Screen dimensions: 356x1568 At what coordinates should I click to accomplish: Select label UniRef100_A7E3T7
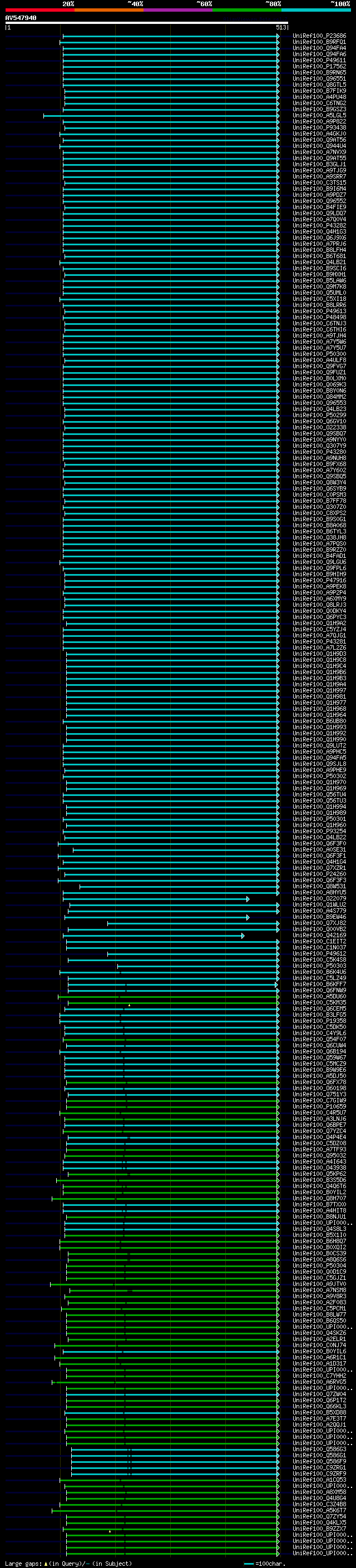[x=319, y=1418]
